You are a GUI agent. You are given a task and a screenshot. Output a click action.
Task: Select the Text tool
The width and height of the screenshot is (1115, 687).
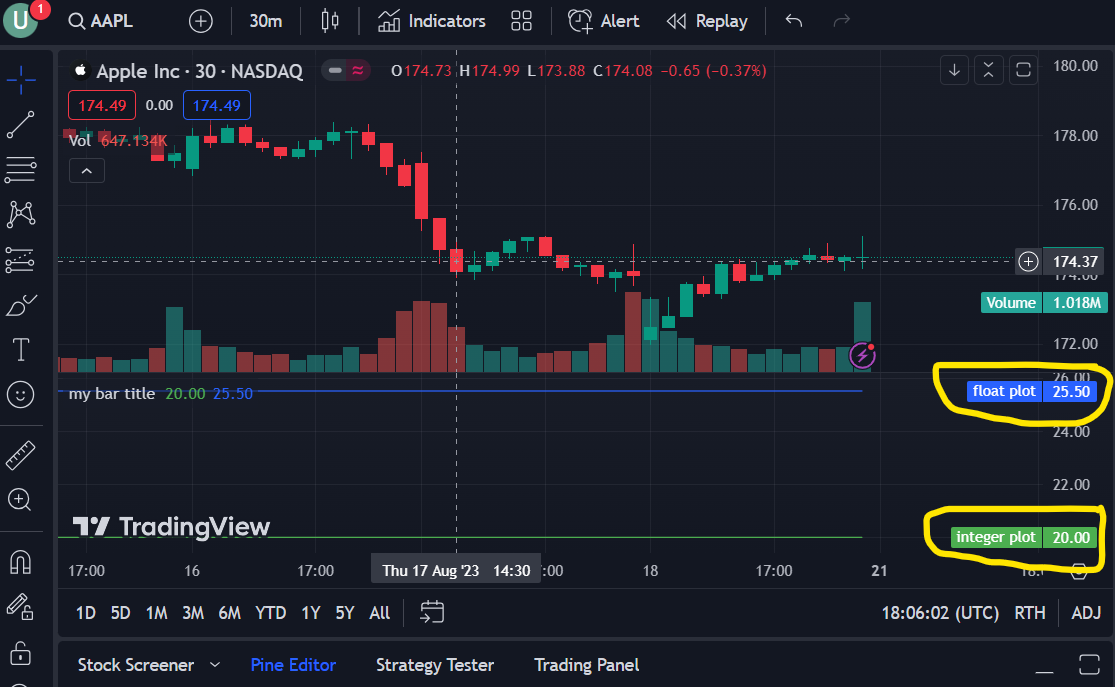pos(21,350)
